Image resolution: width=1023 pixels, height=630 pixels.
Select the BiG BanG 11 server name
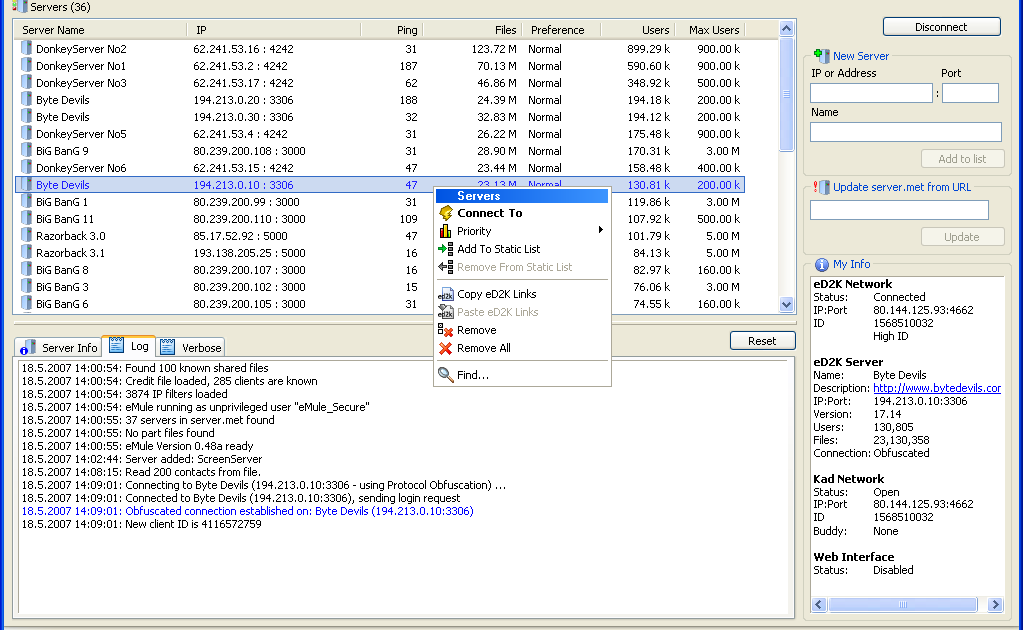[x=65, y=218]
